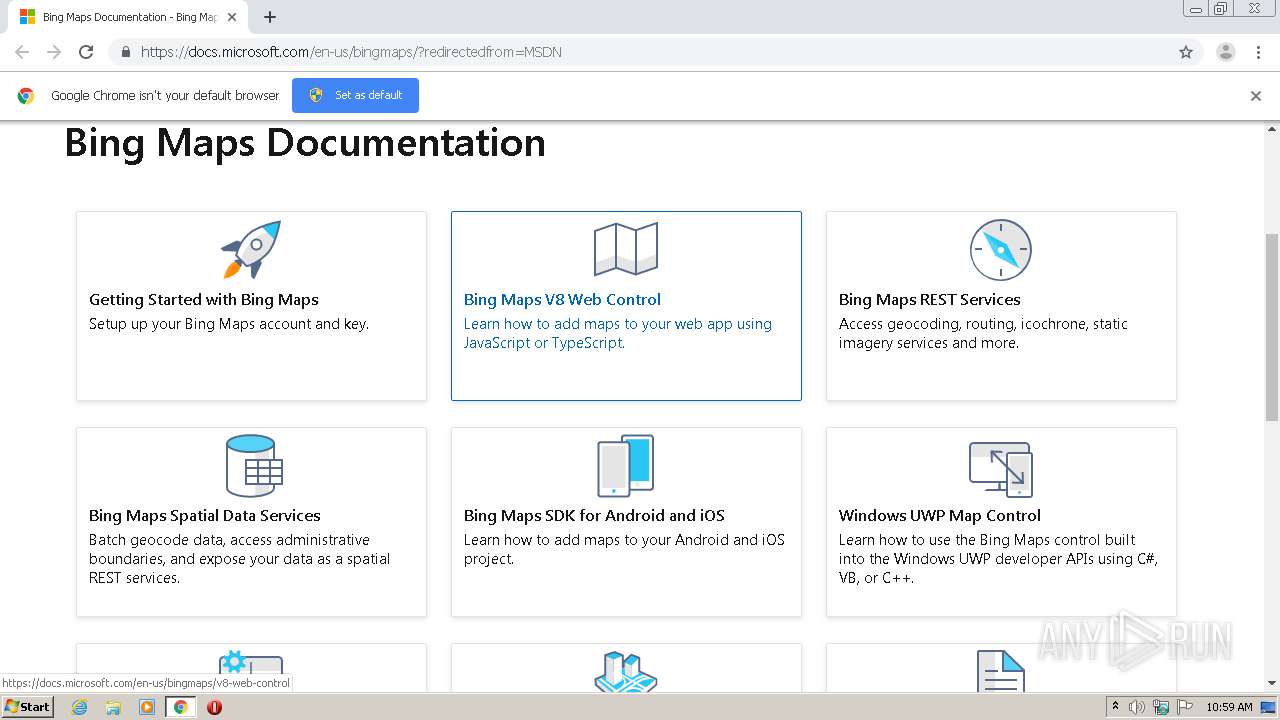This screenshot has width=1280, height=720.
Task: Open the Windows UWP Map Control link
Action: click(x=940, y=515)
